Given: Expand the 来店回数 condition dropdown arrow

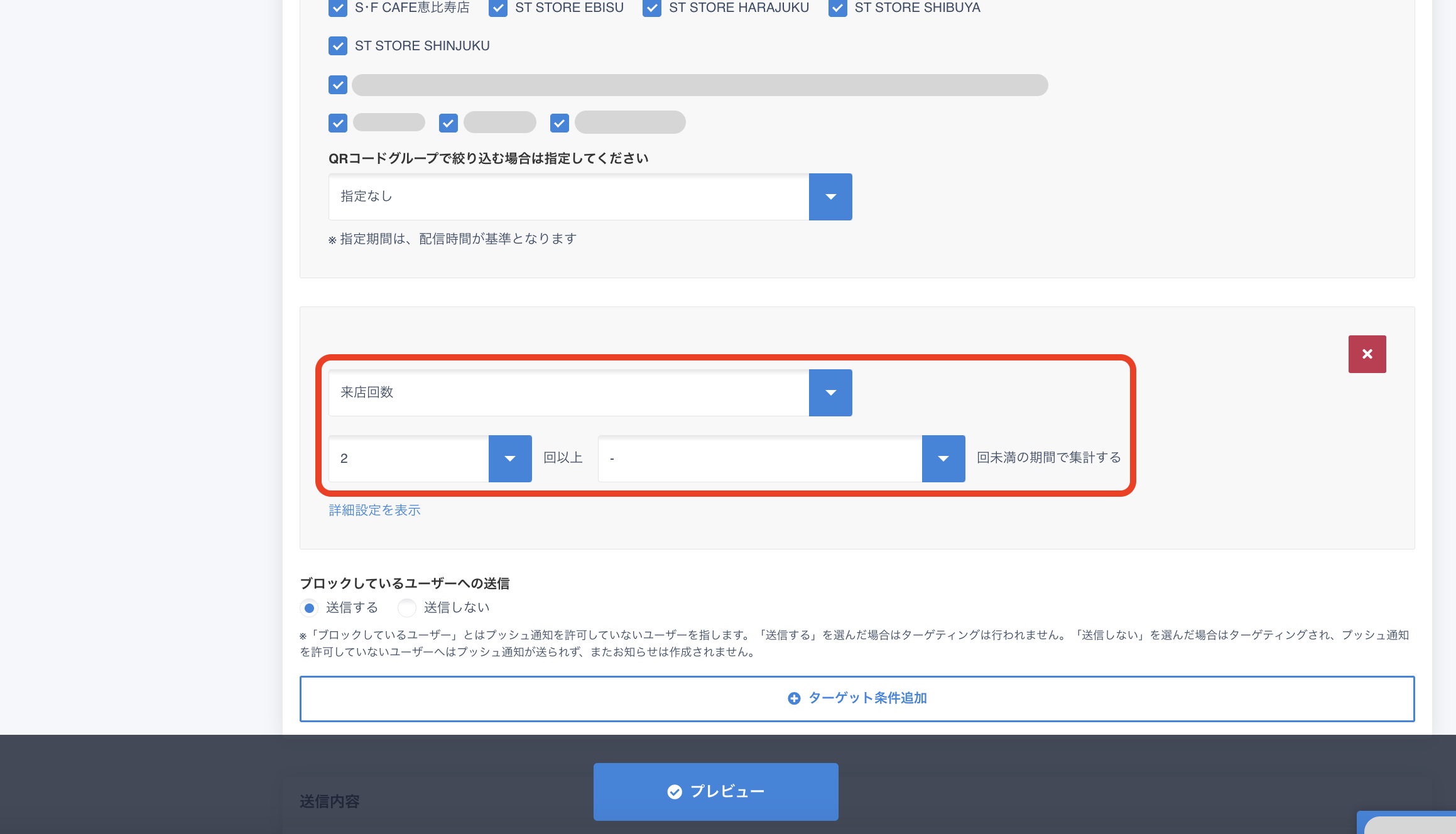Looking at the screenshot, I should click(x=830, y=393).
